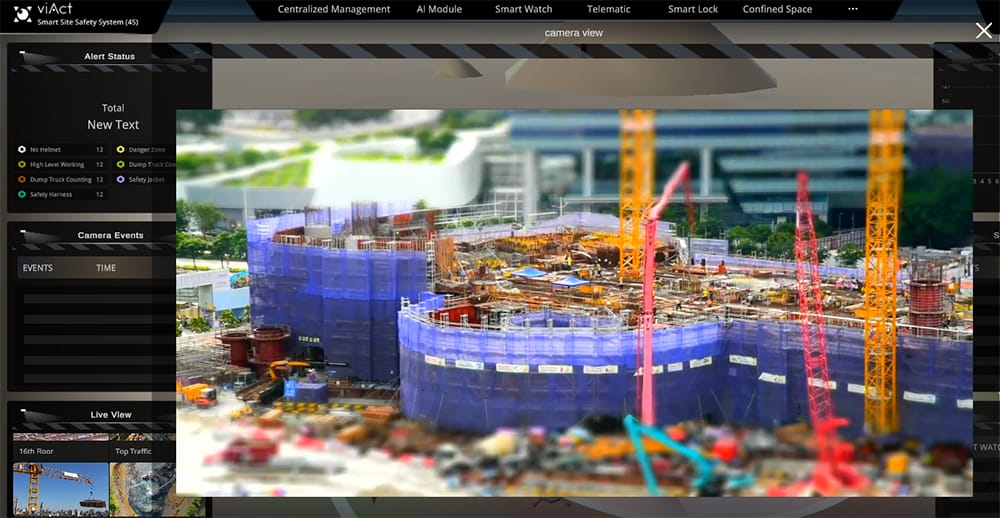Screen dimensions: 1000x518
Task: Open the 16th Floor crane camera thumbnail
Action: tap(61, 488)
